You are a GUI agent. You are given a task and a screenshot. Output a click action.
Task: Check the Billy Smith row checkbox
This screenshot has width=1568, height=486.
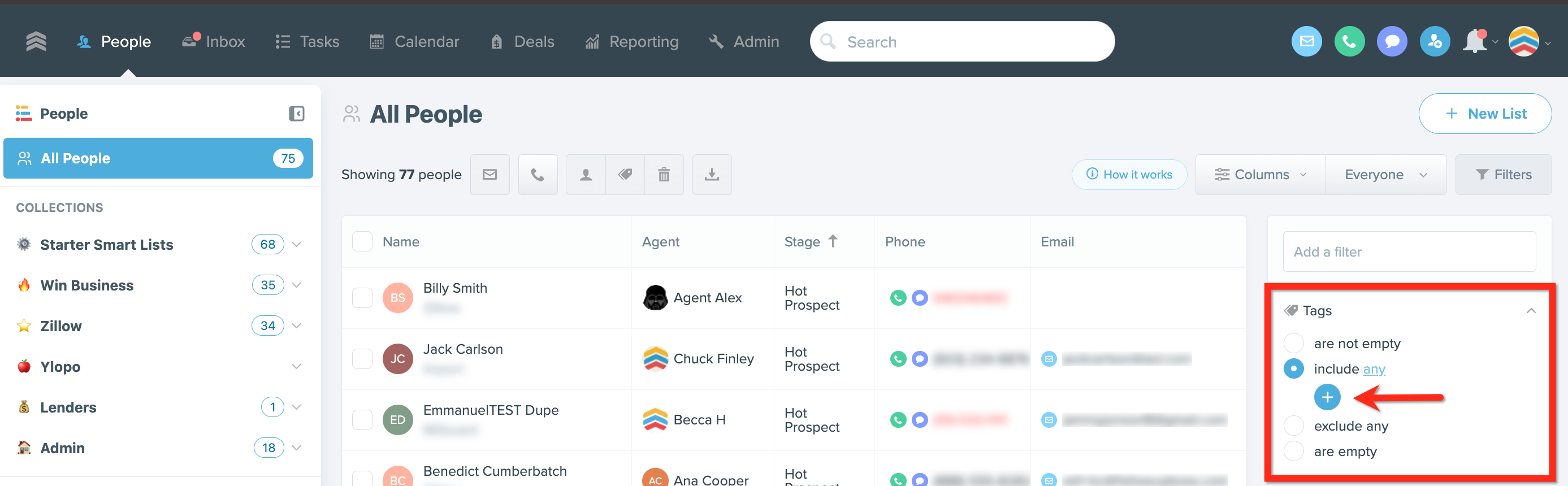click(x=362, y=297)
